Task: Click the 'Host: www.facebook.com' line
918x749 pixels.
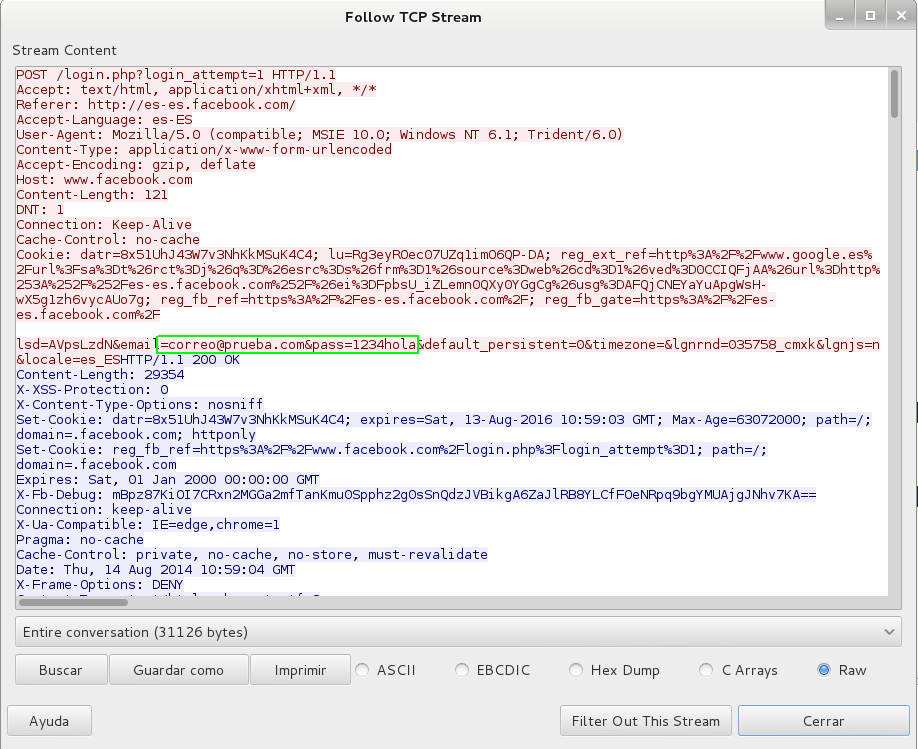Action: pos(104,179)
